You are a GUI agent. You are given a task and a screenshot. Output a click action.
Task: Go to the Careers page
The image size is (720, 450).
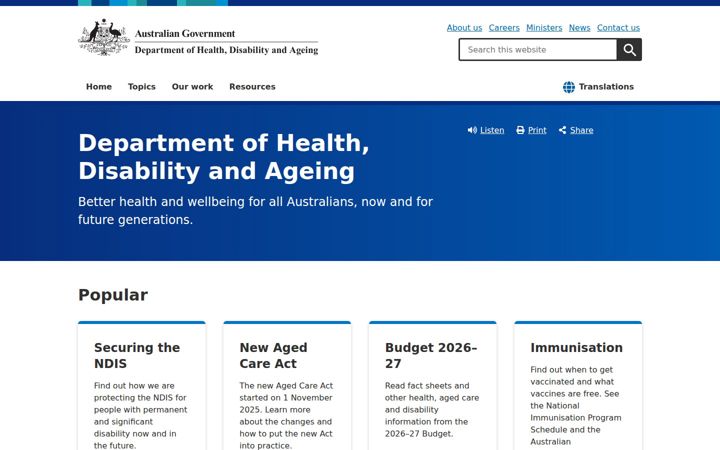point(504,28)
